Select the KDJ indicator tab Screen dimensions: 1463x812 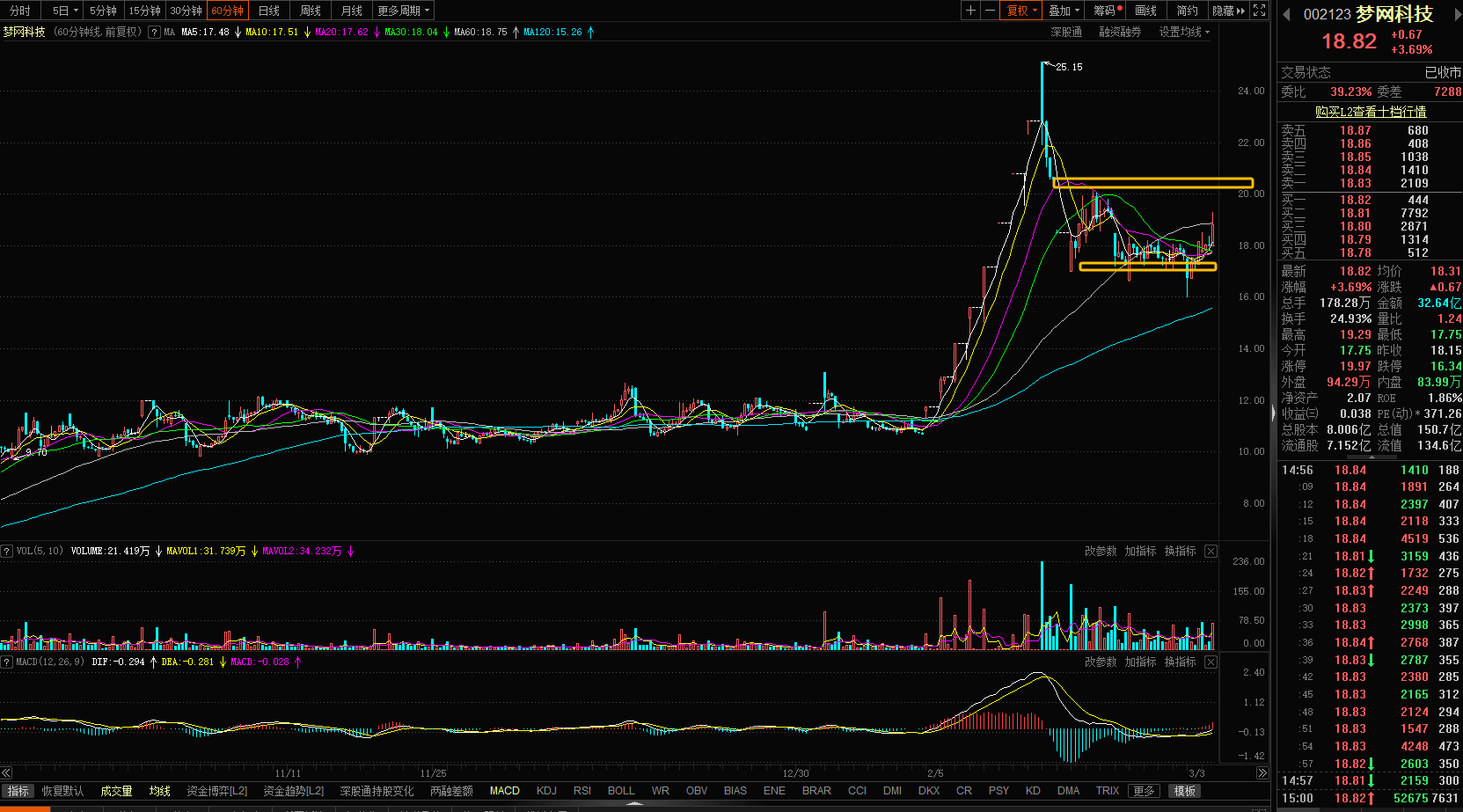(x=546, y=791)
